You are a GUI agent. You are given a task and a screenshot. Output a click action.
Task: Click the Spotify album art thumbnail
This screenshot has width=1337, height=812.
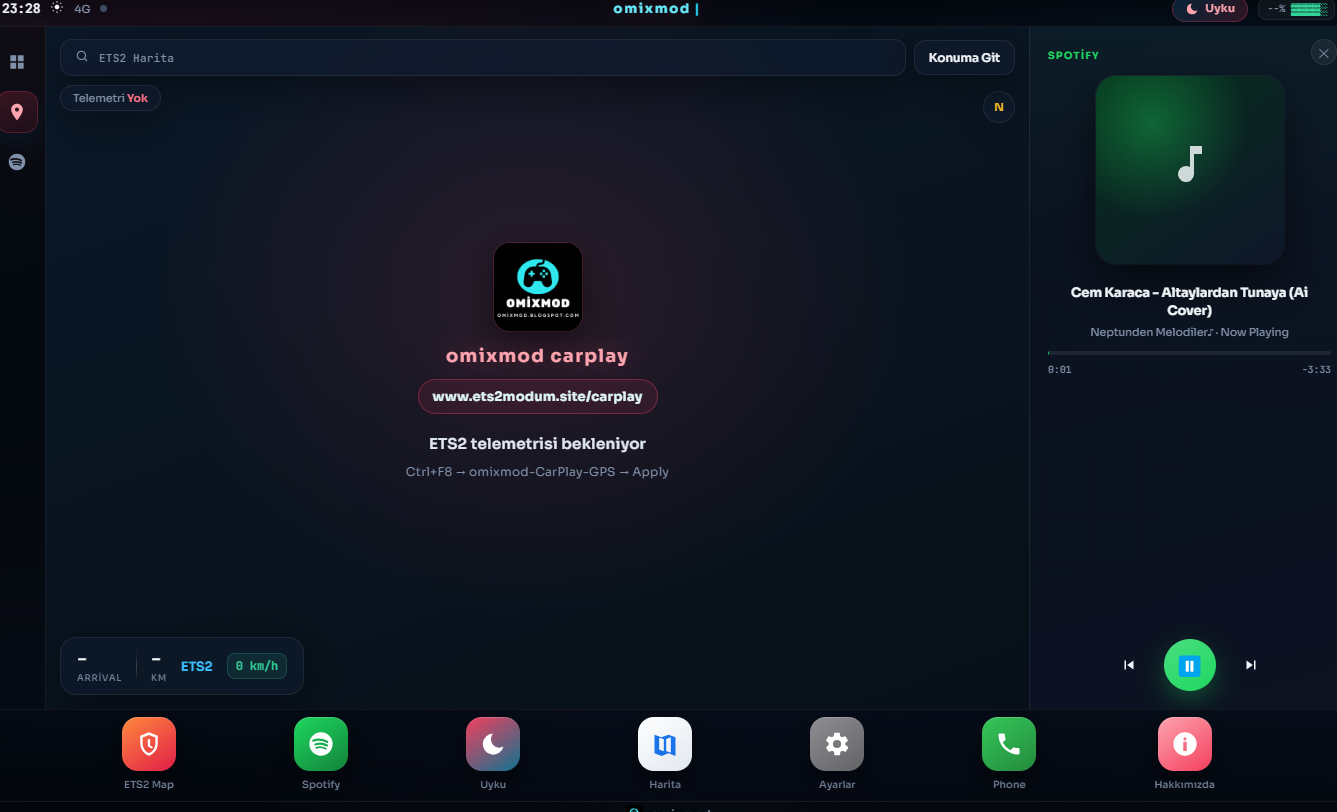point(1190,169)
